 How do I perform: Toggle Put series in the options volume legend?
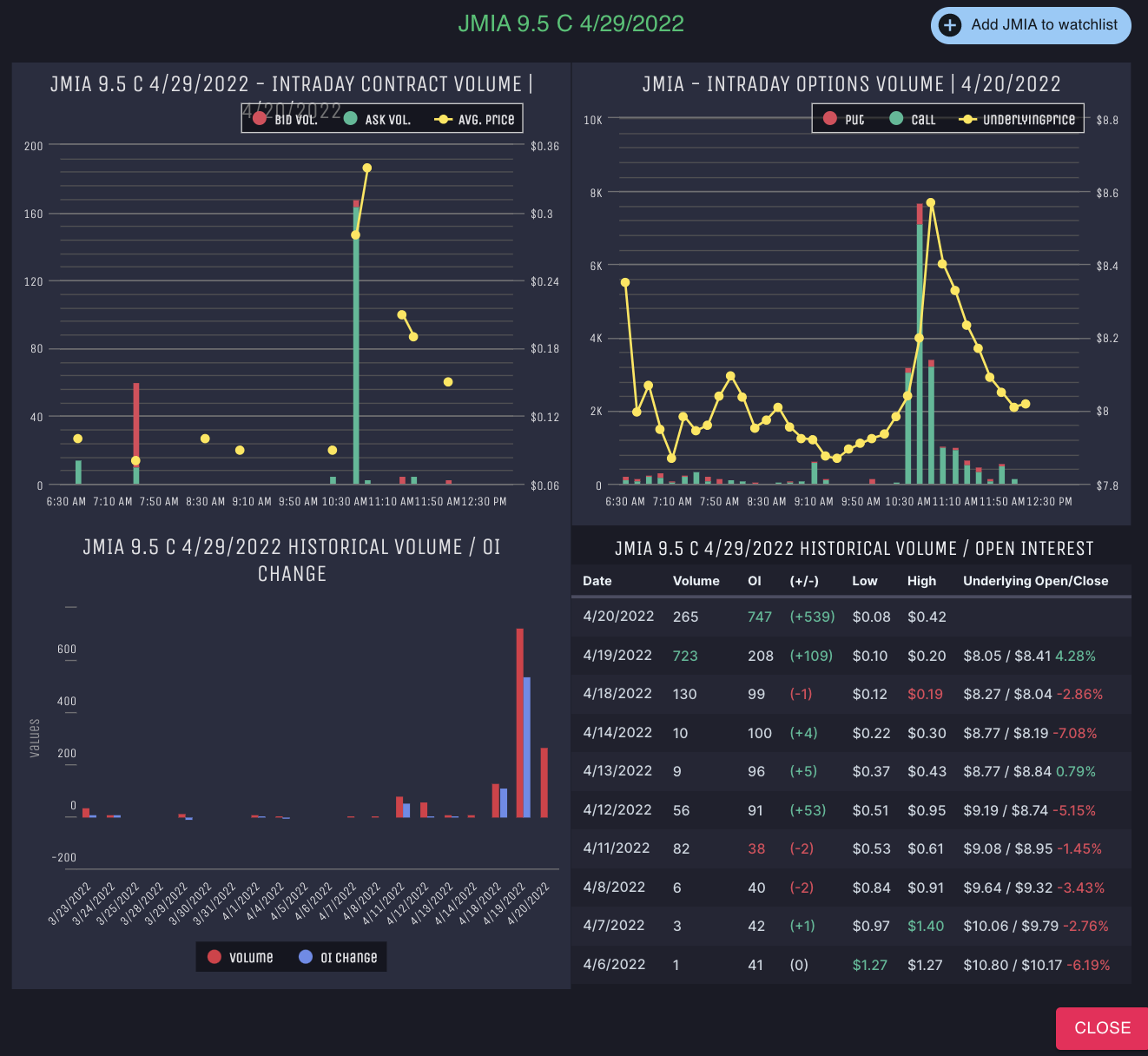coord(843,119)
